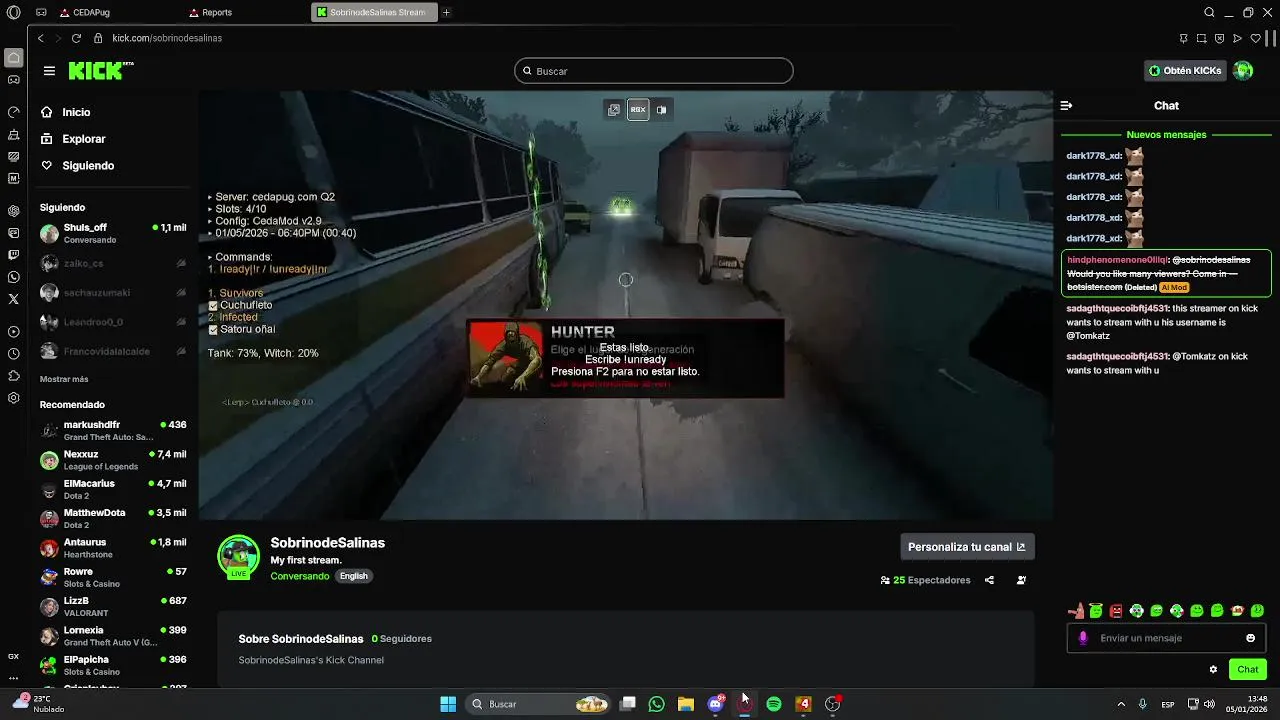Open ElMacarius recommended channel
Viewport: 1280px width, 720px height.
click(113, 489)
